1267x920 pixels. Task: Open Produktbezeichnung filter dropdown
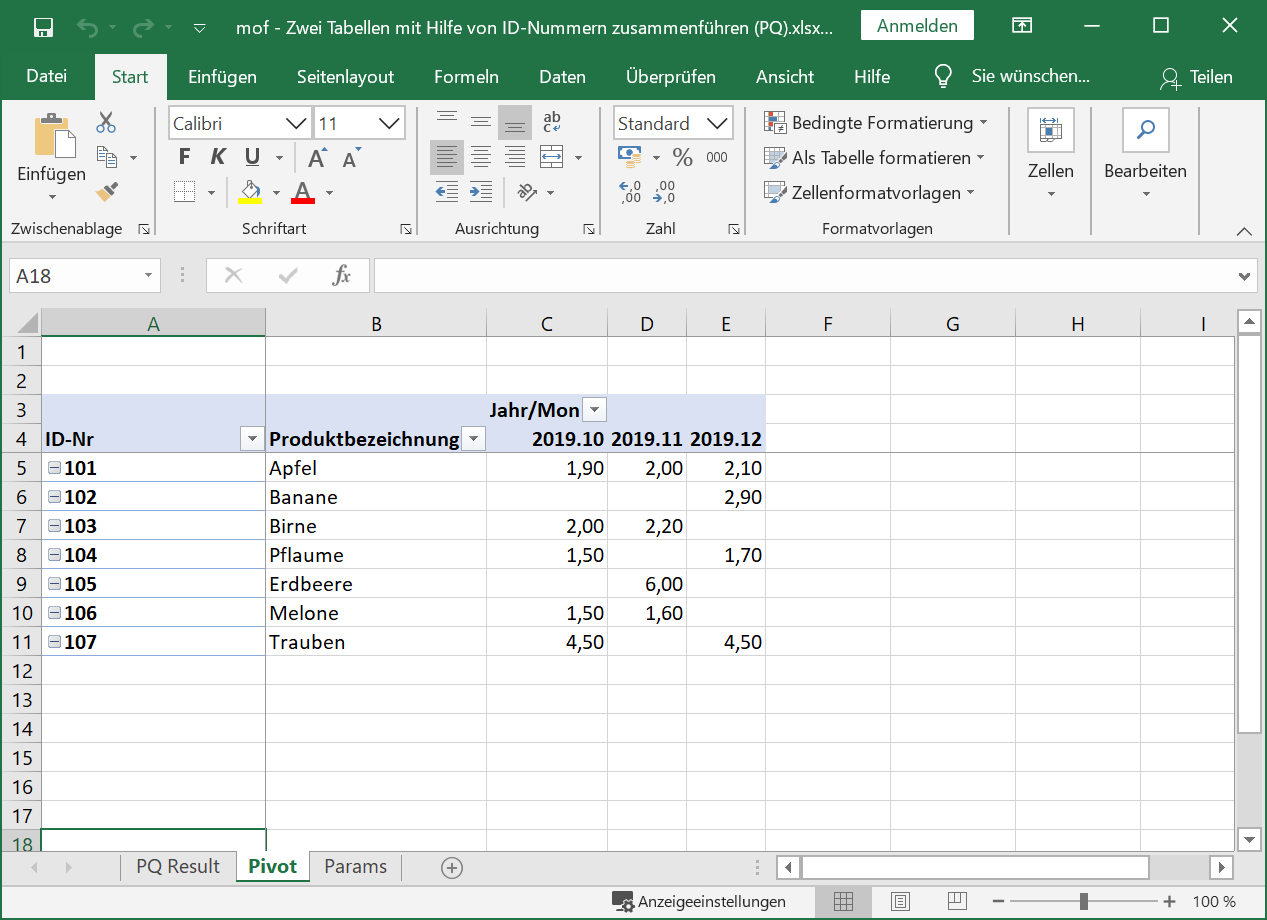(x=473, y=439)
